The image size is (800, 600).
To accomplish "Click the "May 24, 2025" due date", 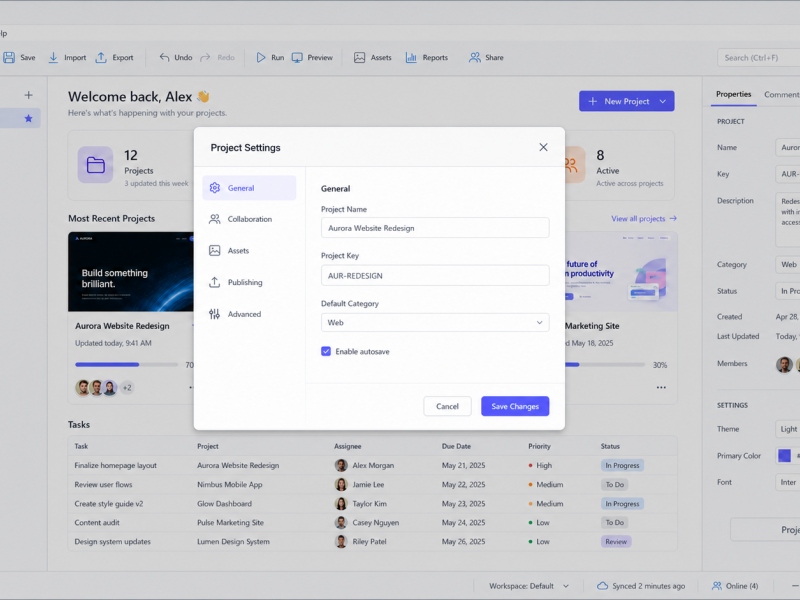I will tap(463, 522).
